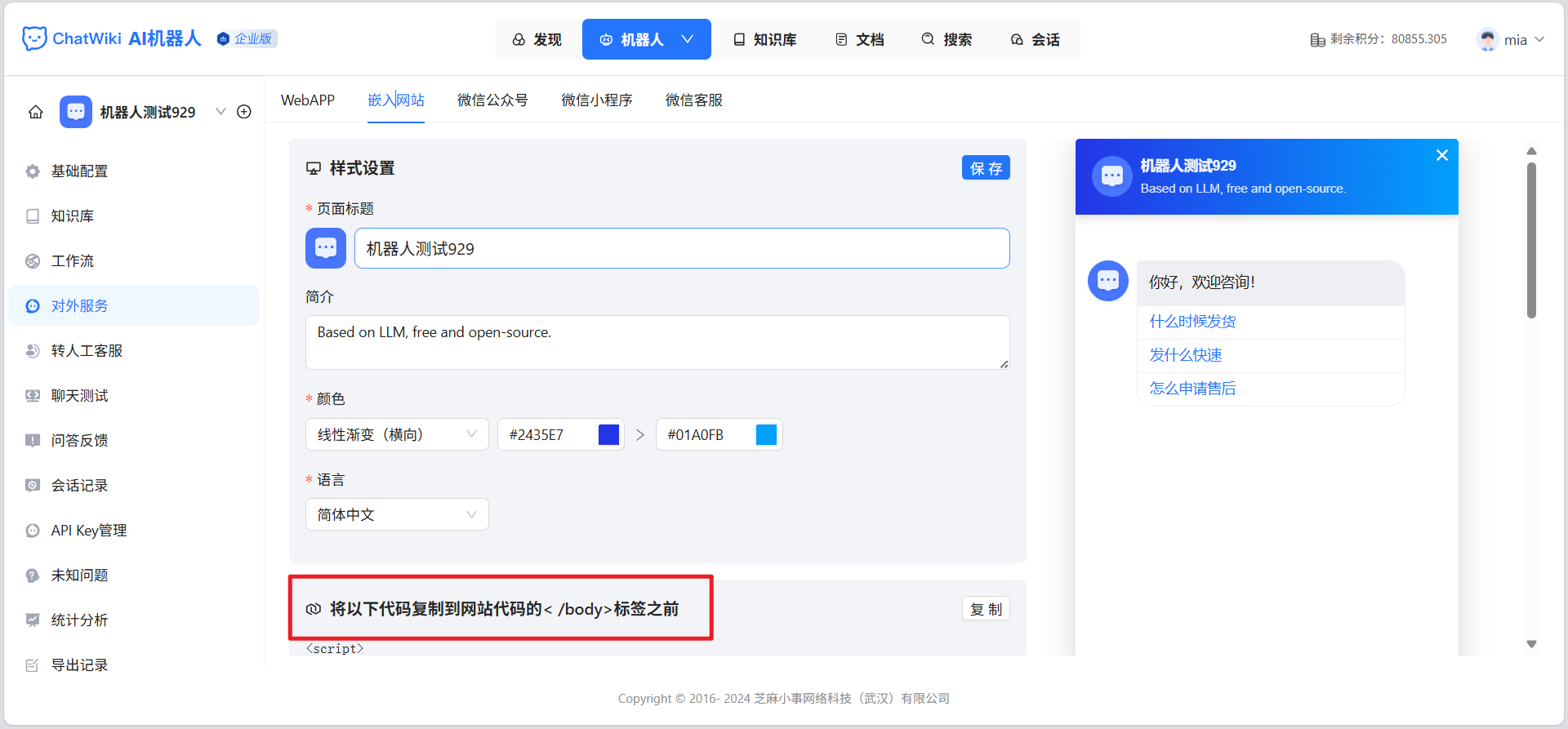
Task: Click the 页面标题 input field
Action: coord(682,248)
